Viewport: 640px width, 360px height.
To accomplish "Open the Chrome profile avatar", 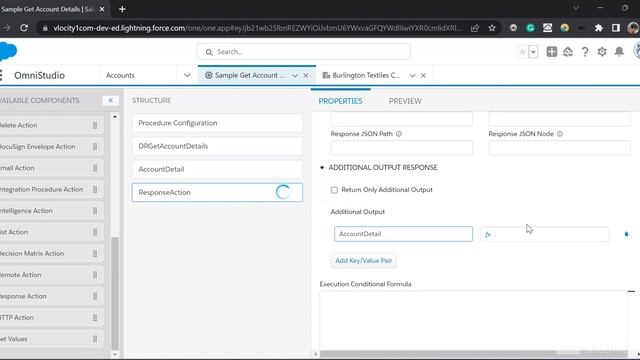I will click(x=633, y=28).
